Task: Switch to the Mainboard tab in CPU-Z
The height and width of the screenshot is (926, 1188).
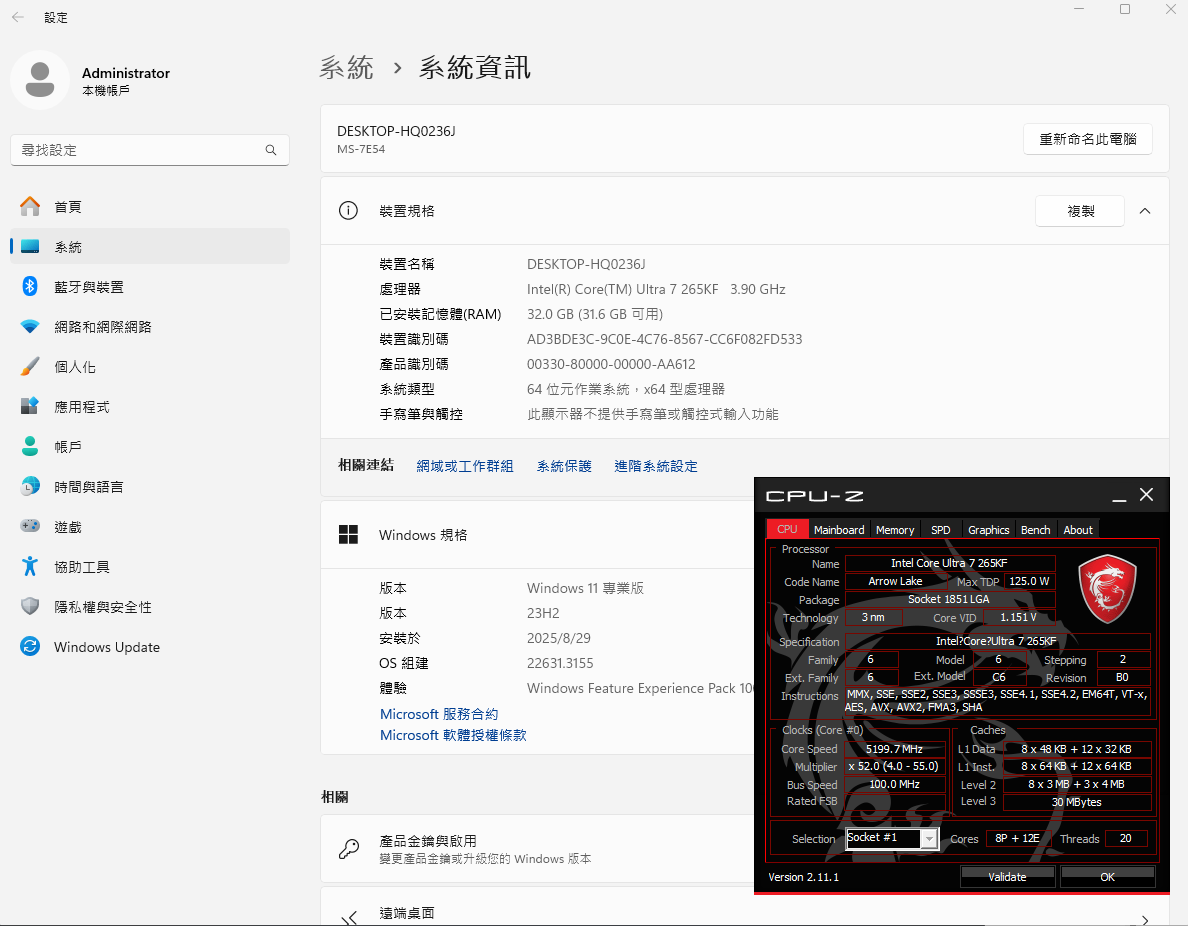Action: [x=839, y=530]
